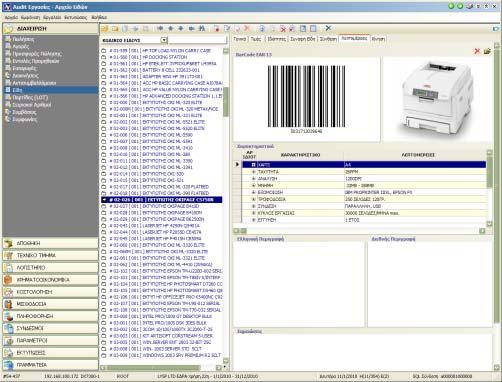Click the first-record arrow icon in the toolbar

point(160,29)
